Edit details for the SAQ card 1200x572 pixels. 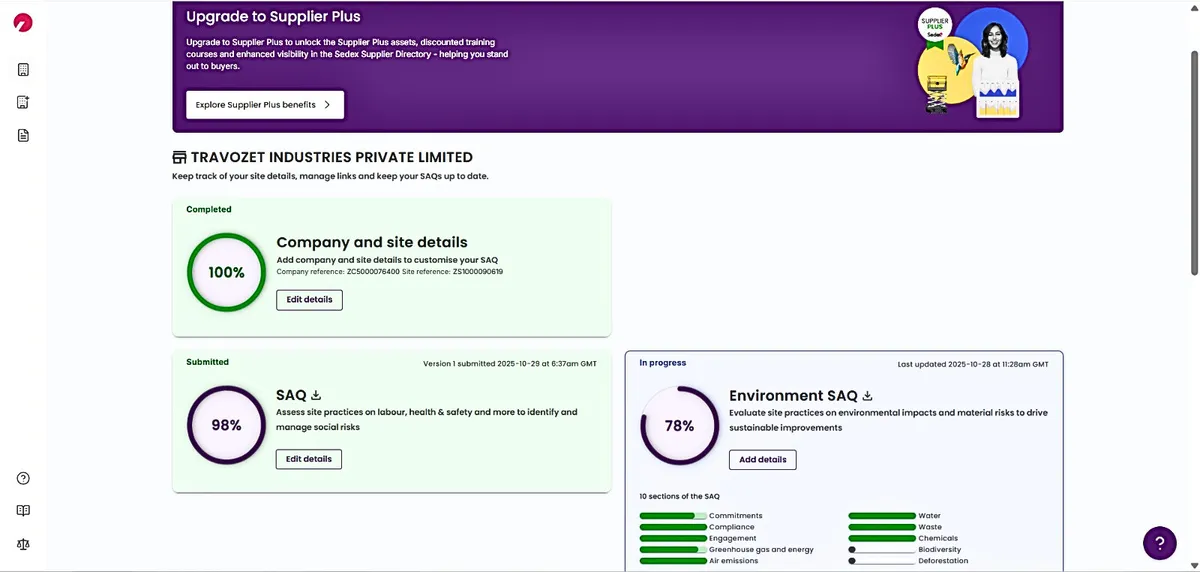309,459
